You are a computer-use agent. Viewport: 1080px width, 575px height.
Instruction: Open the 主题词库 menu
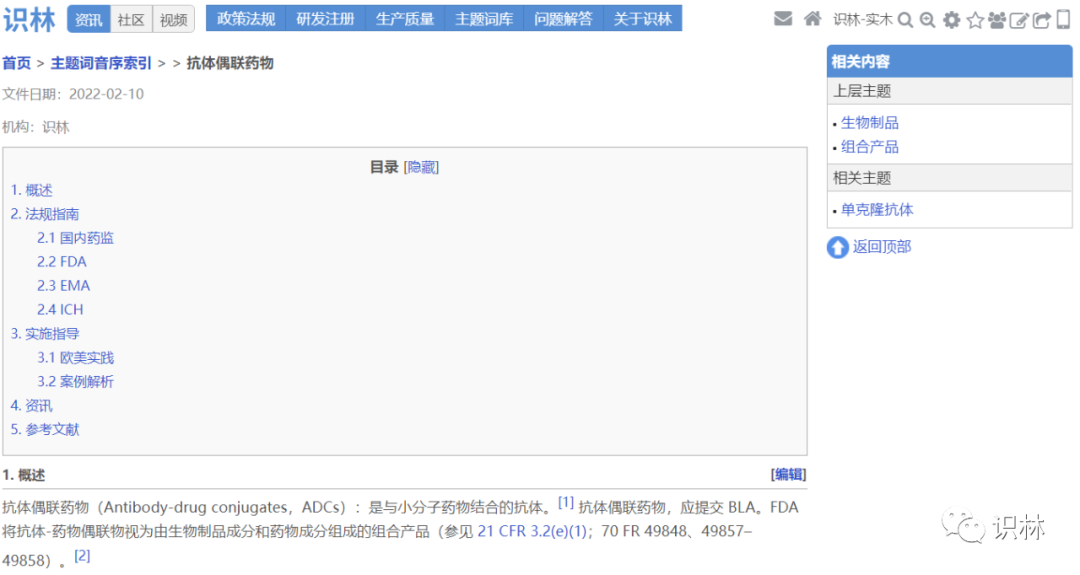(x=483, y=19)
